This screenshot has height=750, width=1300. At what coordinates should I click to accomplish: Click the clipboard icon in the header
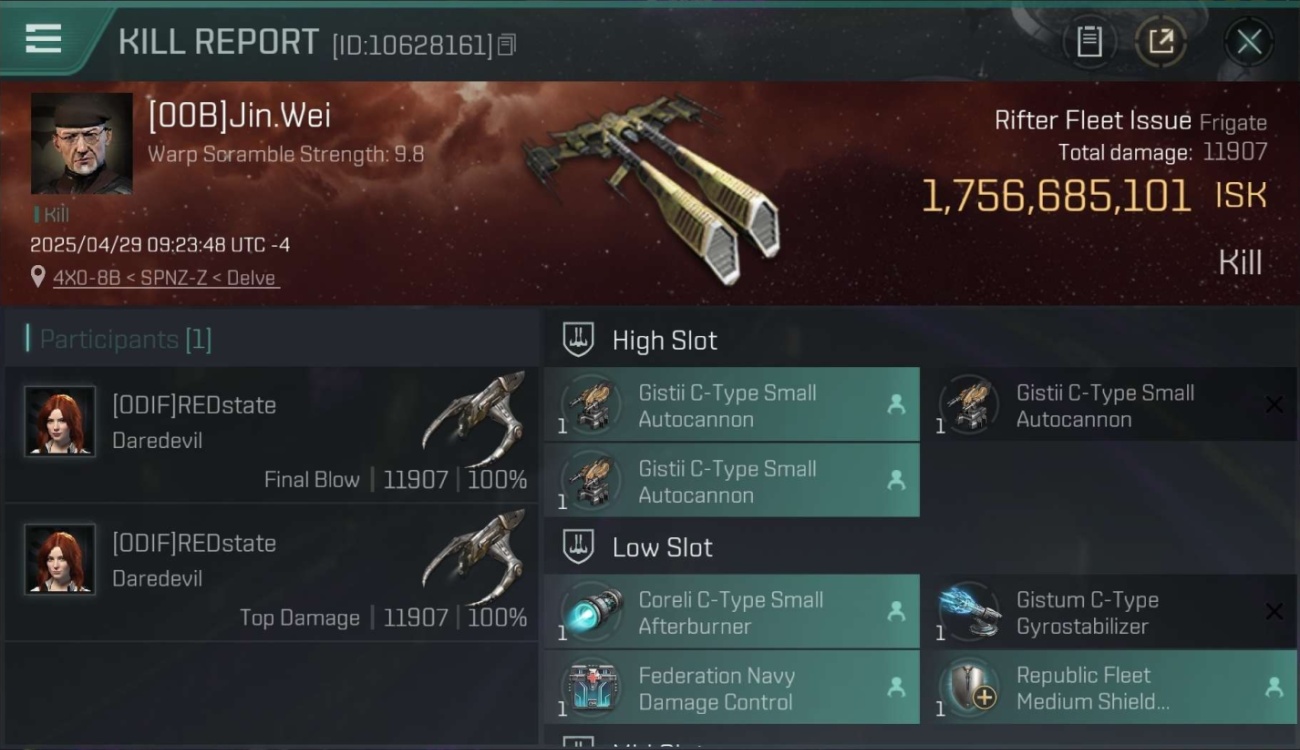[1088, 42]
